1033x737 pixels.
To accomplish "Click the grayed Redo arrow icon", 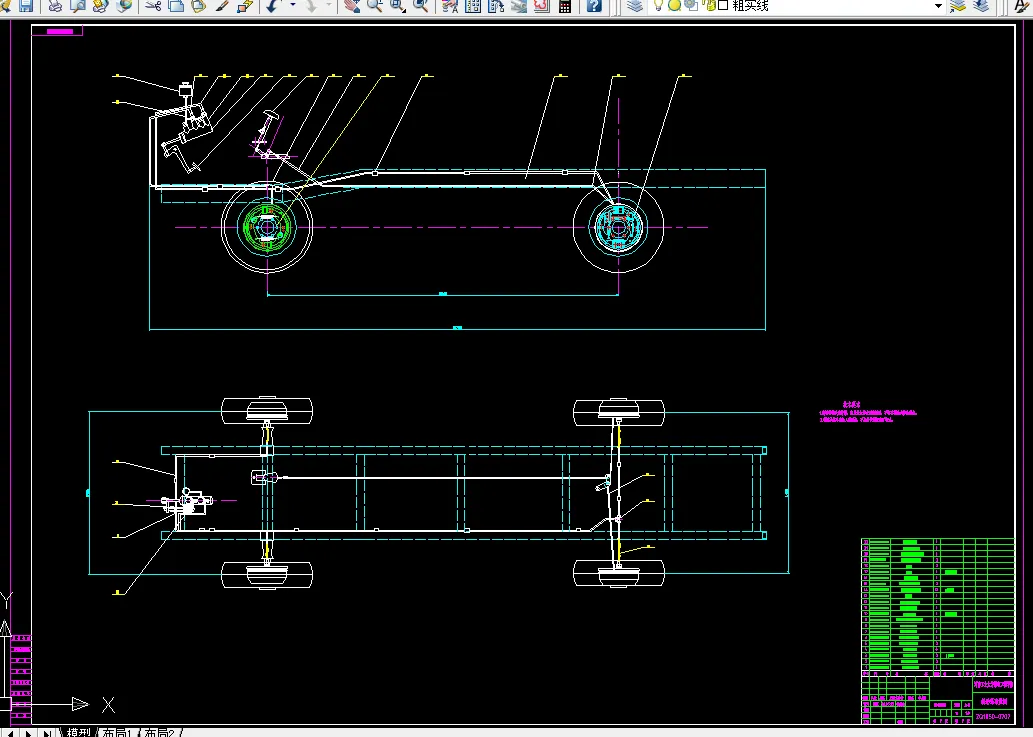I will [311, 6].
